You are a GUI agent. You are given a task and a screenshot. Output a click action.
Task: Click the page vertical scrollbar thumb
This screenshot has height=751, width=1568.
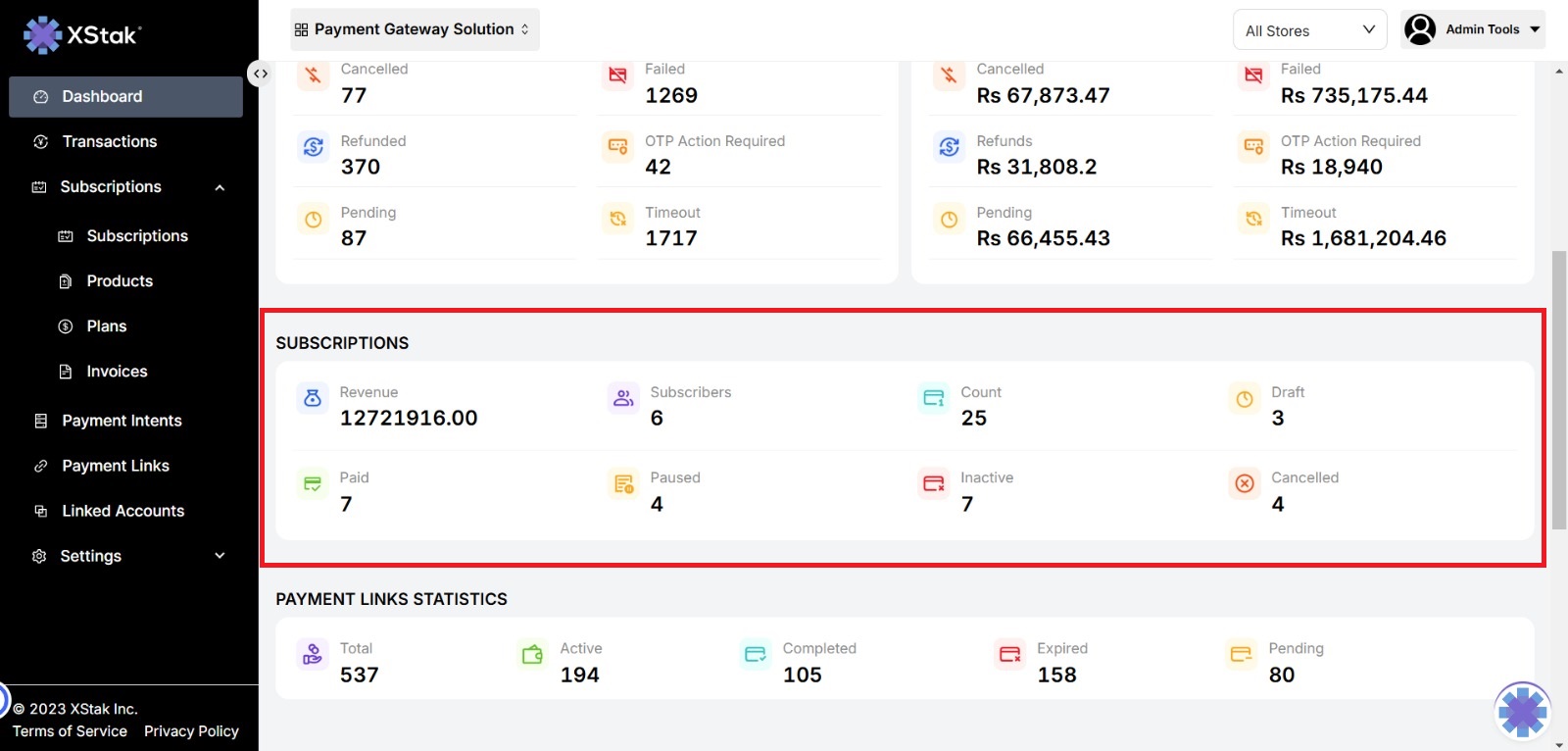coord(1558,390)
